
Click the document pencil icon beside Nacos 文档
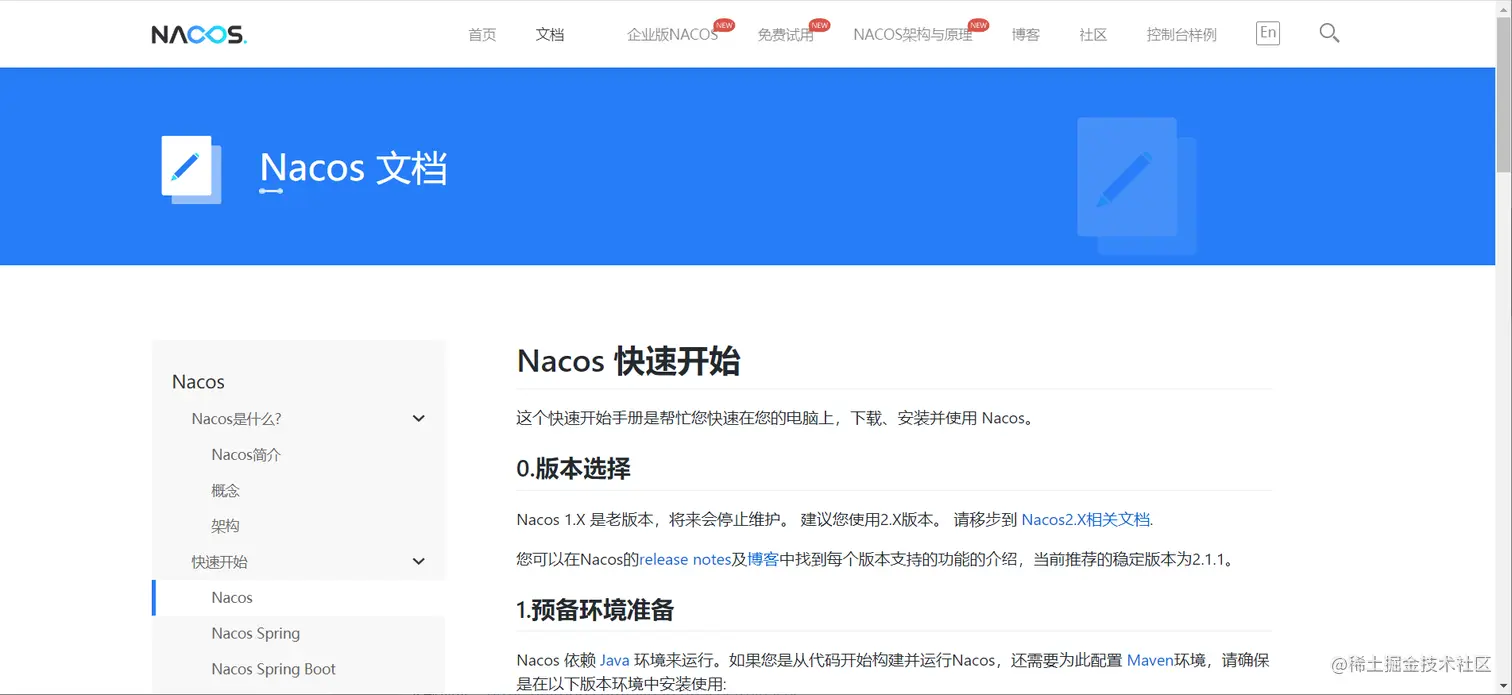(191, 169)
